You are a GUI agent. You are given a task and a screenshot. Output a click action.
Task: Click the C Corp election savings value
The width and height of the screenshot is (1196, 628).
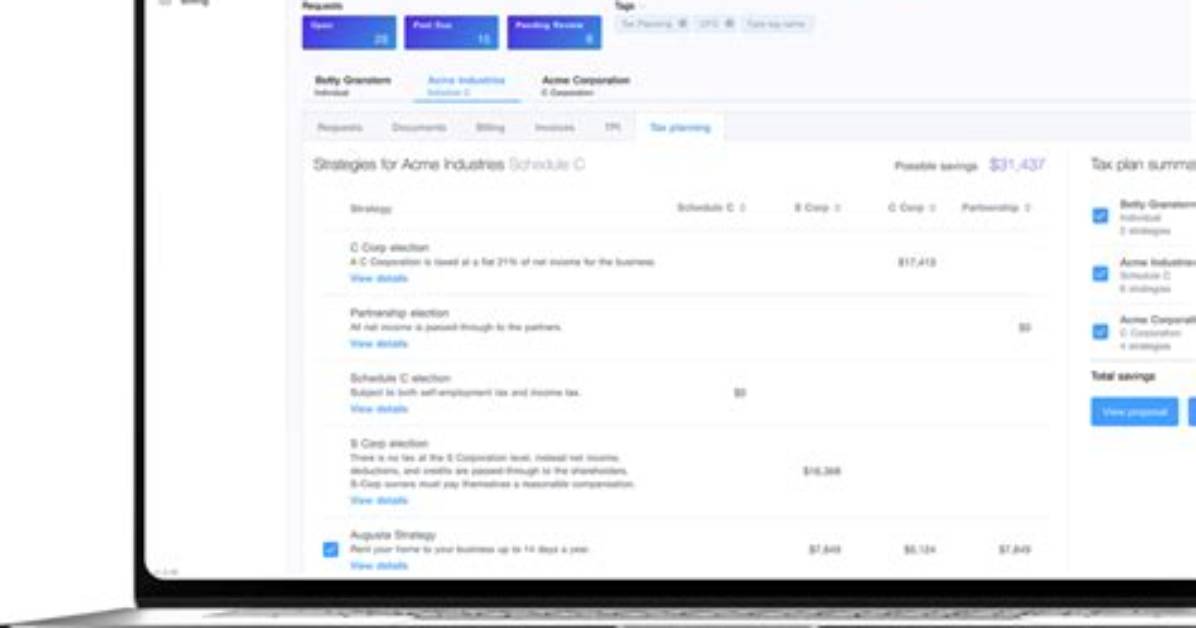pyautogui.click(x=916, y=262)
